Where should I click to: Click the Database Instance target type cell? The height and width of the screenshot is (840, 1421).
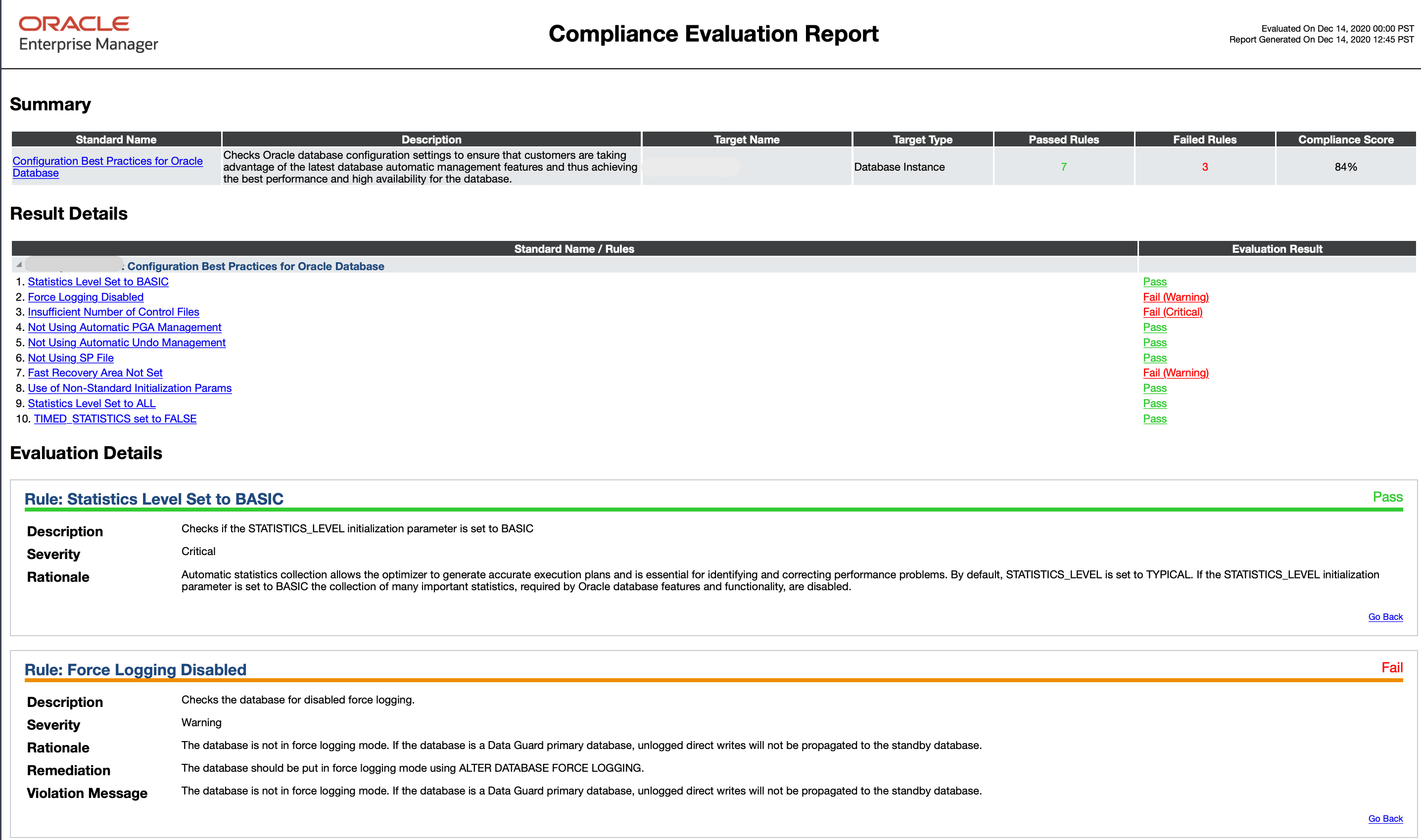click(x=923, y=167)
